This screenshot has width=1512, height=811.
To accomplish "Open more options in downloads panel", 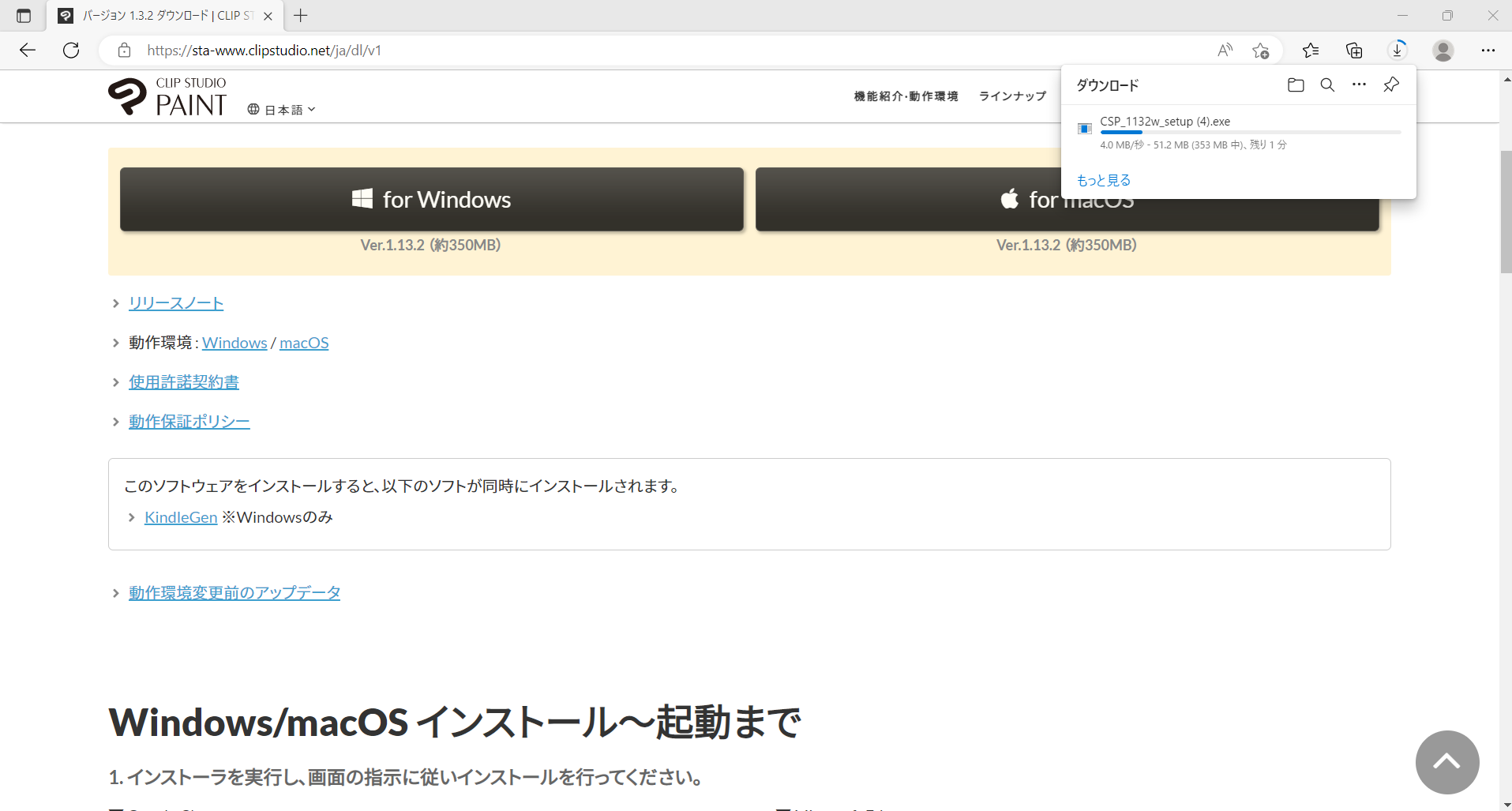I will [x=1359, y=85].
